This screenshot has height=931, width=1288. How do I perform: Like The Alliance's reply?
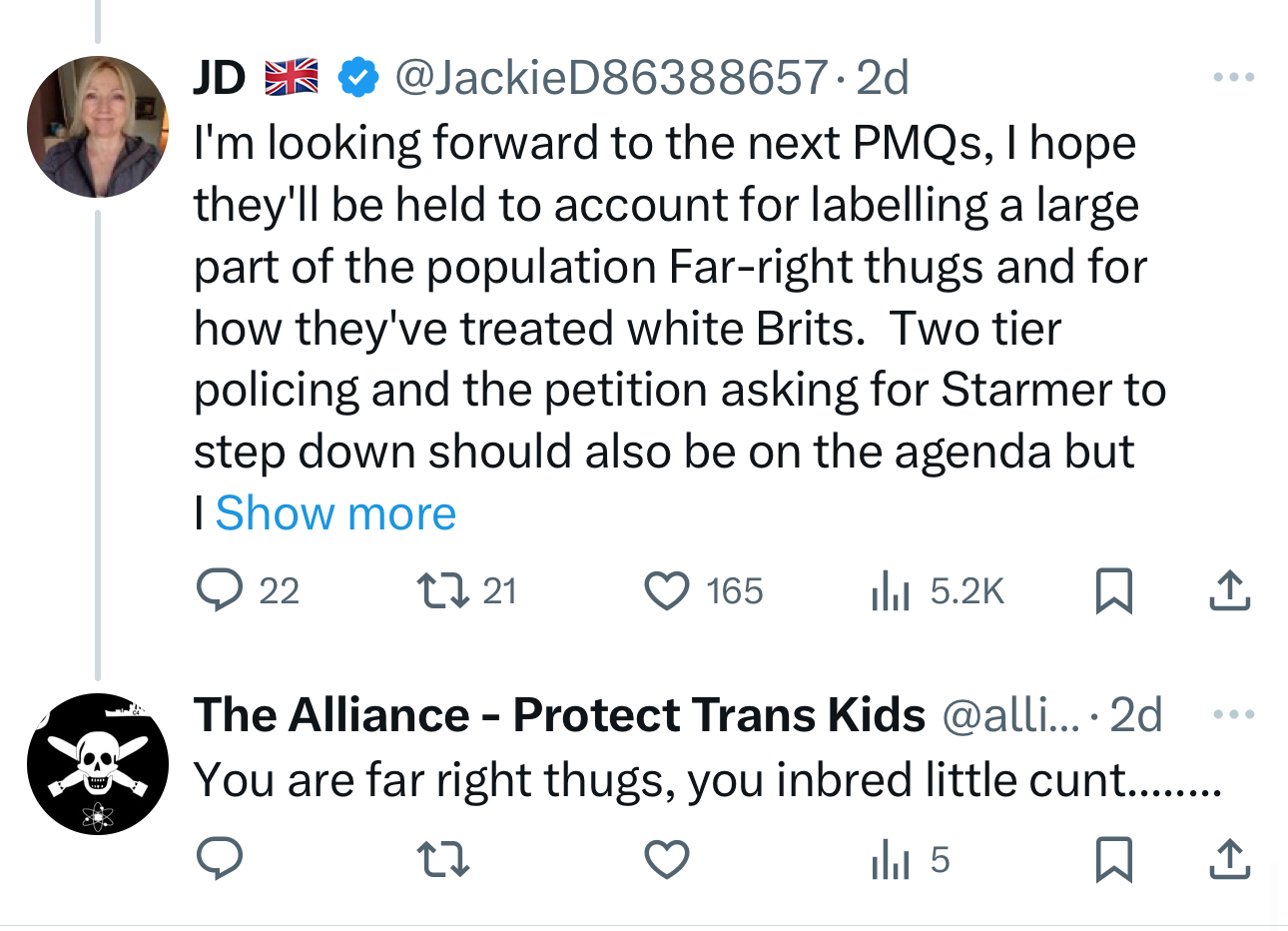(667, 859)
